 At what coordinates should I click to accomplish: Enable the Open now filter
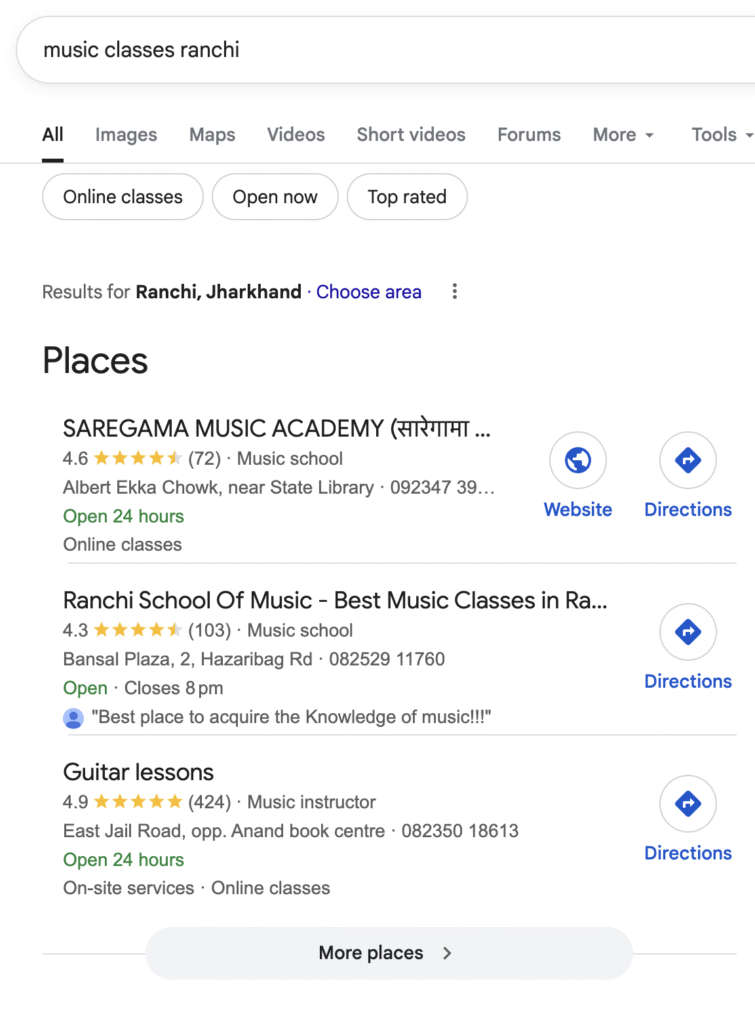(x=275, y=197)
